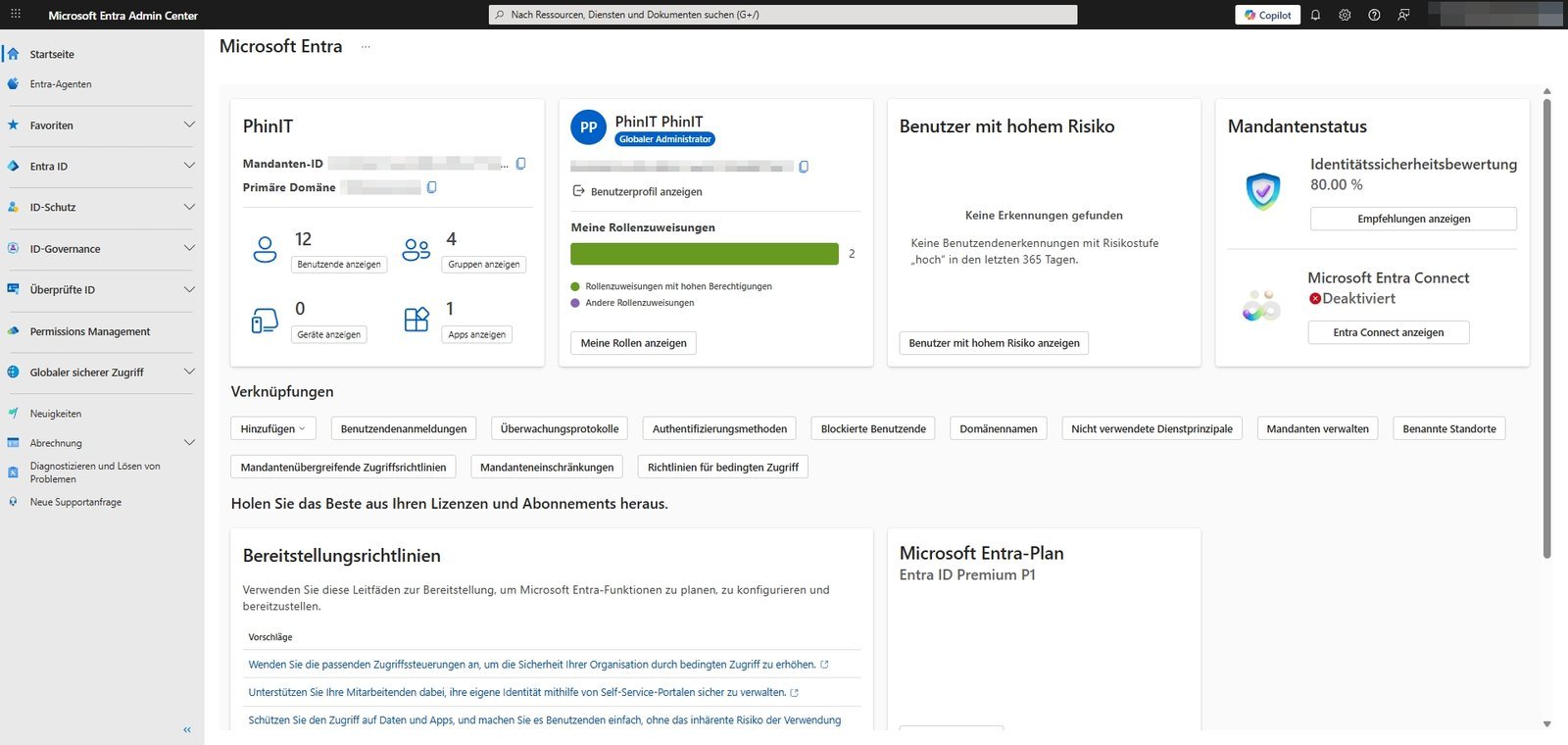Click the resource search box
Image resolution: width=1568 pixels, height=745 pixels.
click(x=783, y=15)
